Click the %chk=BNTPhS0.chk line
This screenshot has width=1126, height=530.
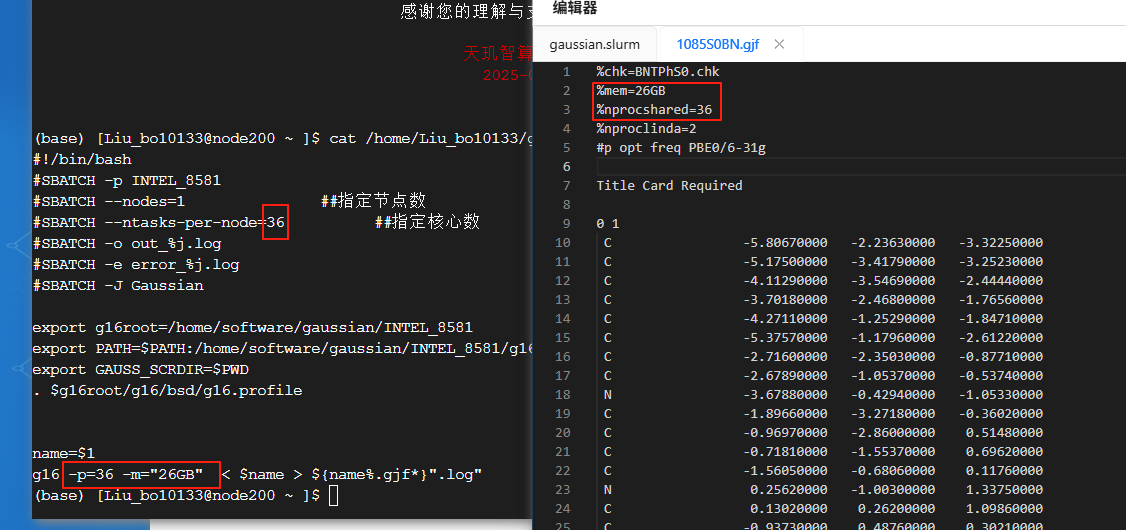click(657, 72)
